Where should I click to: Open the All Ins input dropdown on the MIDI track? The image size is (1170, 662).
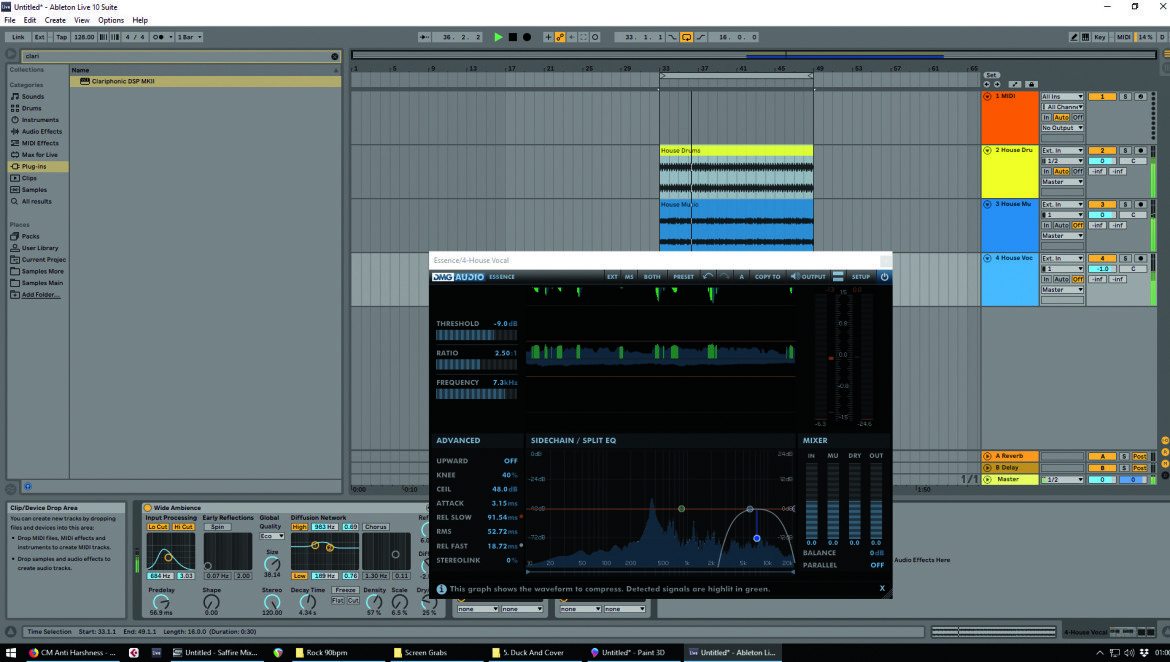click(1062, 96)
